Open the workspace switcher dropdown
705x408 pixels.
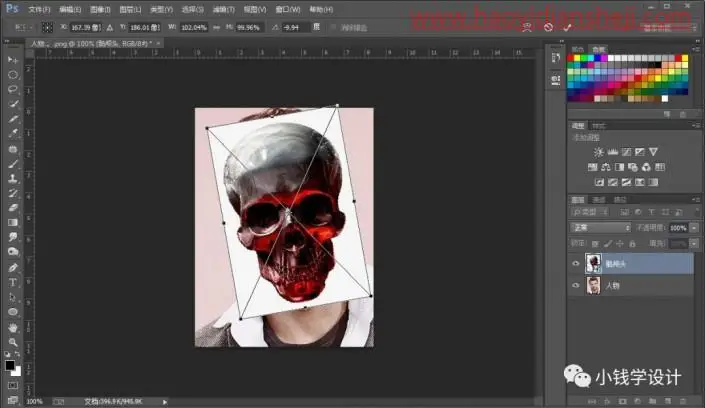click(669, 28)
